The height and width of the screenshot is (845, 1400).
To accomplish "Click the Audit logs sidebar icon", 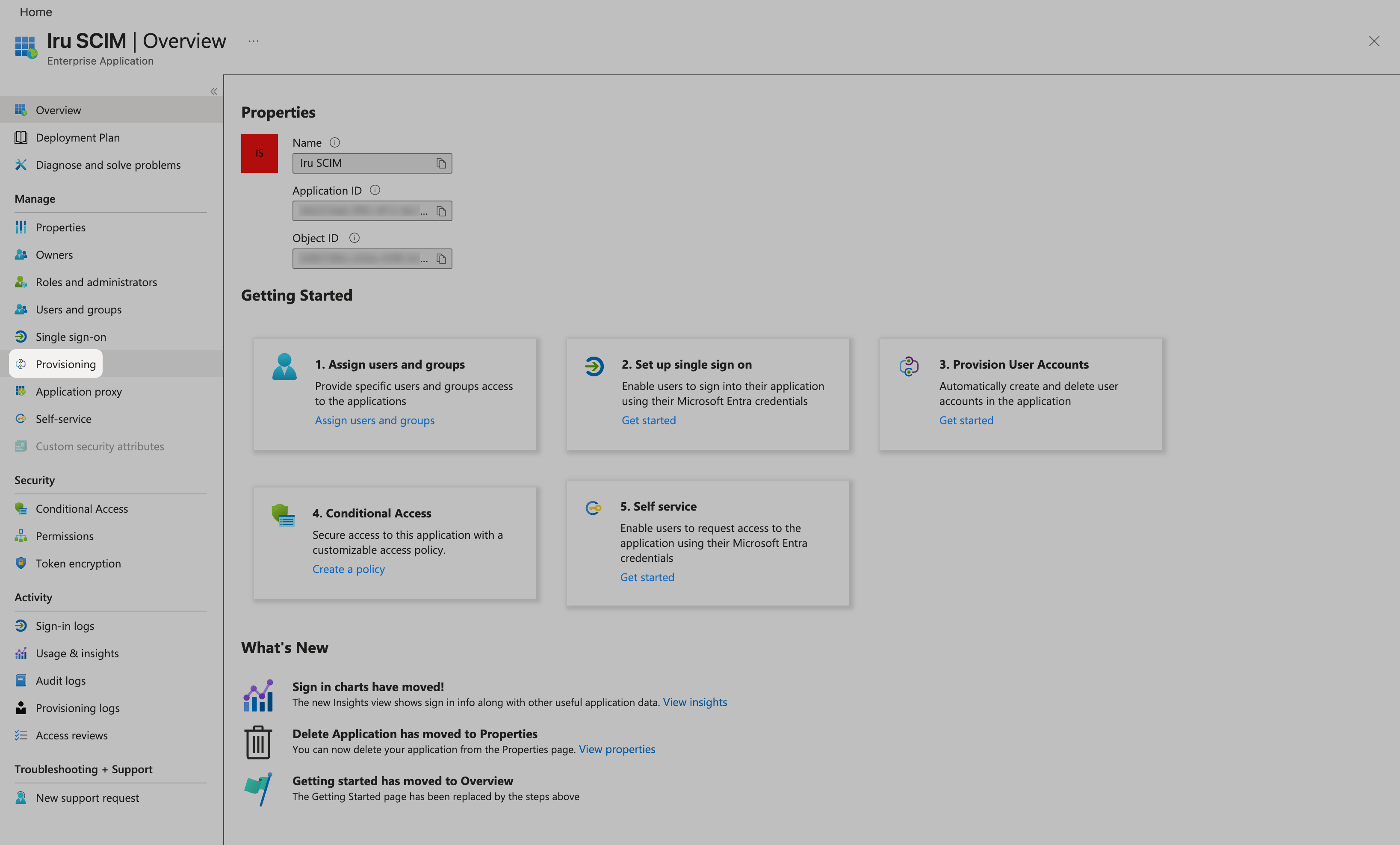I will click(x=21, y=680).
